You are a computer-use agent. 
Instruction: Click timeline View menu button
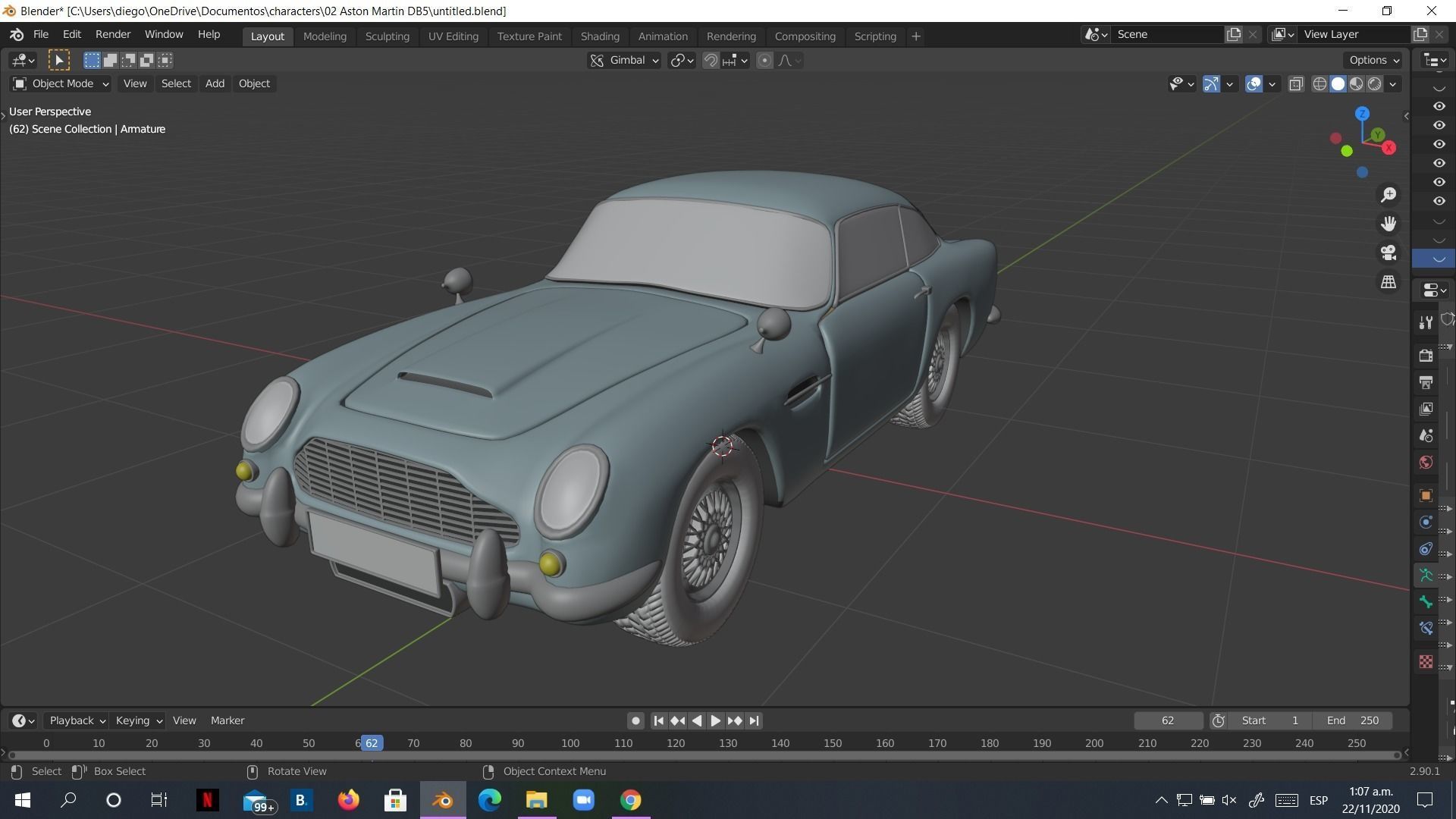[184, 720]
